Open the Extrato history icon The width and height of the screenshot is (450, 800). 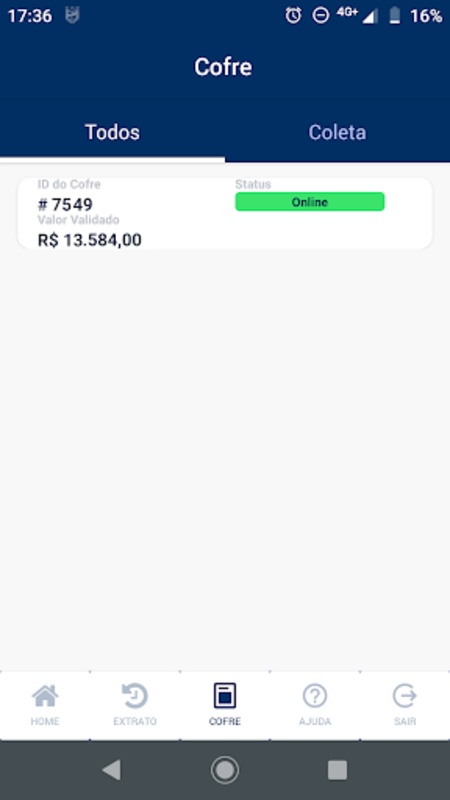point(135,696)
